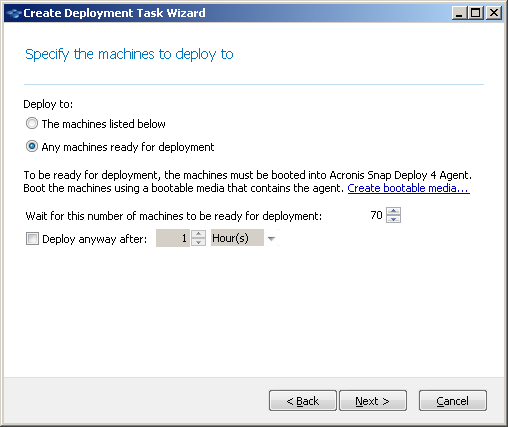Click the Hour(s) dropdown arrow
508x427 pixels.
coord(271,238)
